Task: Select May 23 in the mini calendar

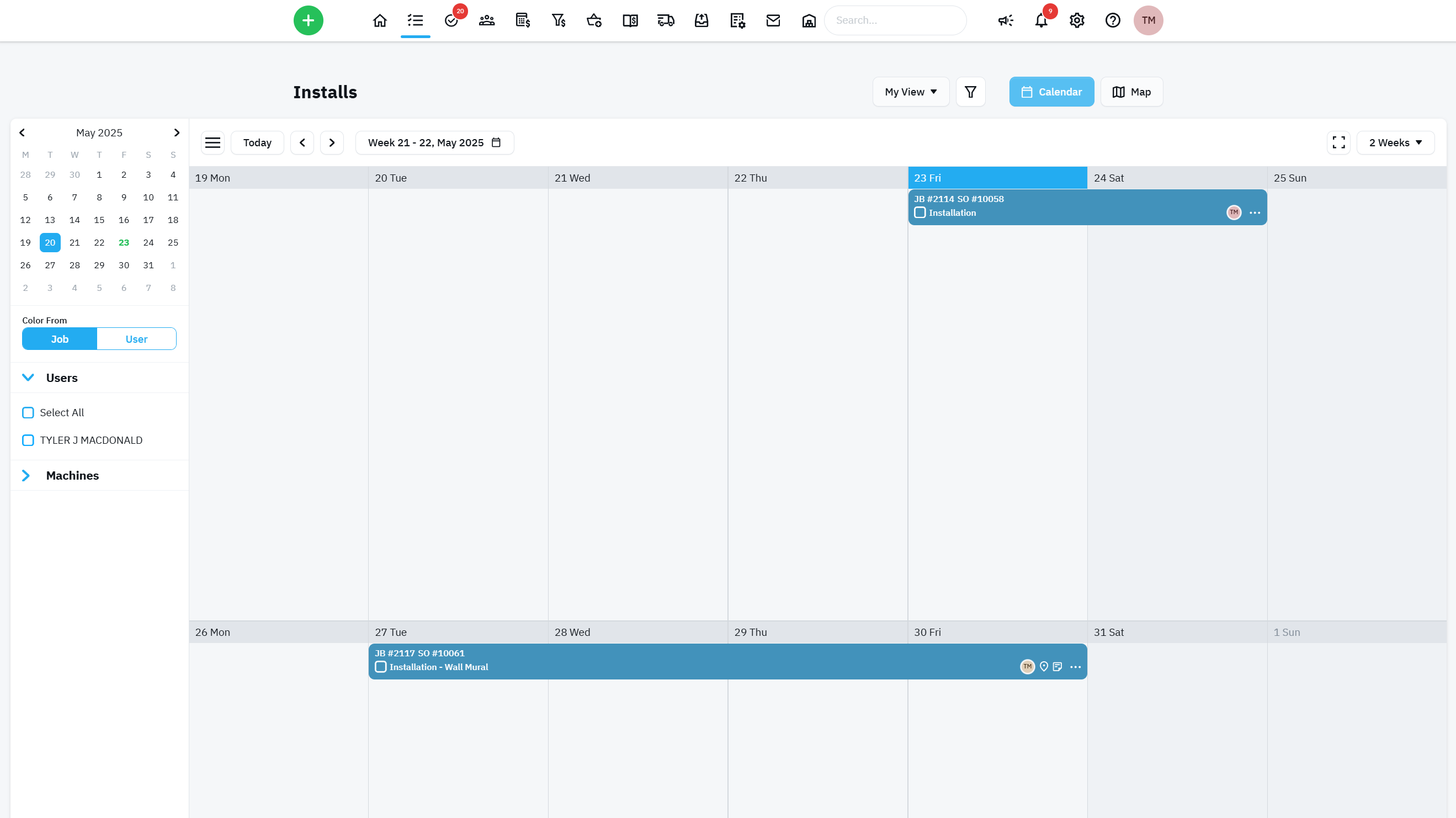Action: click(x=124, y=242)
